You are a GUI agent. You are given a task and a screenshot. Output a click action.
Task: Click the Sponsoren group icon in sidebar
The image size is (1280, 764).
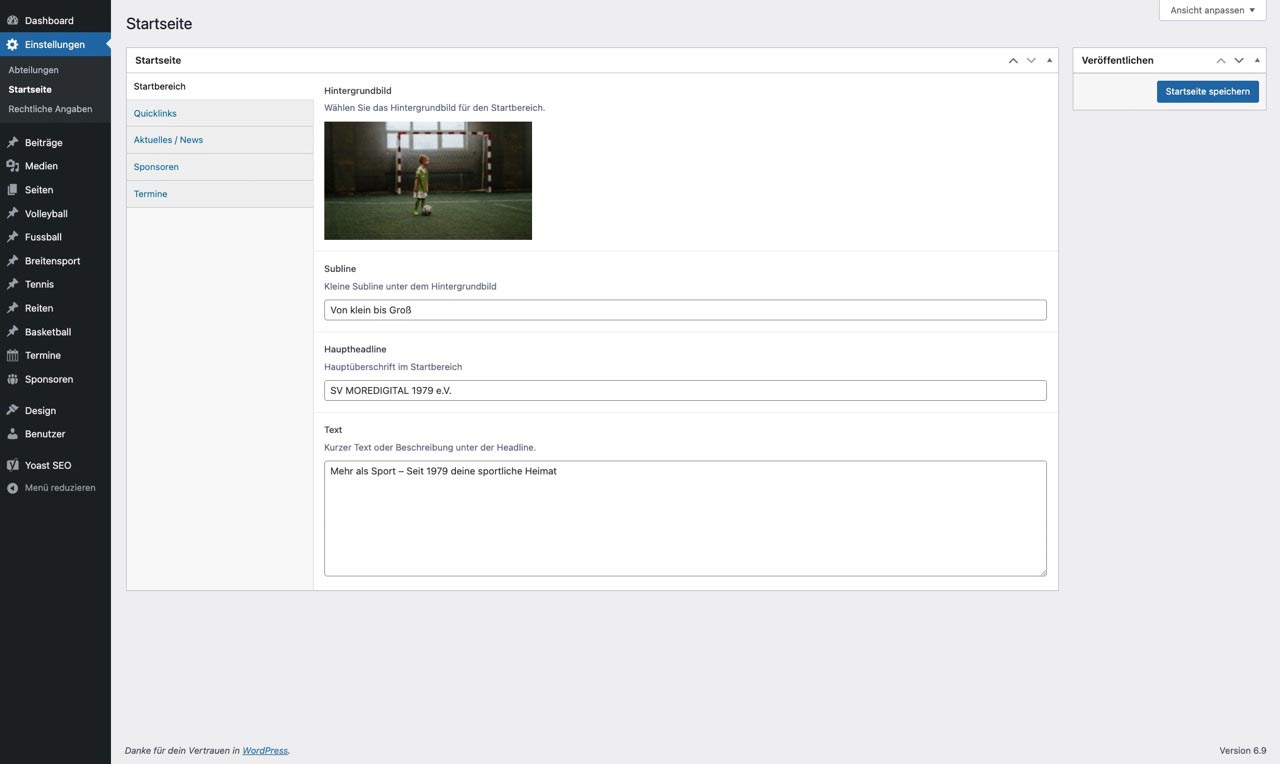coord(12,380)
